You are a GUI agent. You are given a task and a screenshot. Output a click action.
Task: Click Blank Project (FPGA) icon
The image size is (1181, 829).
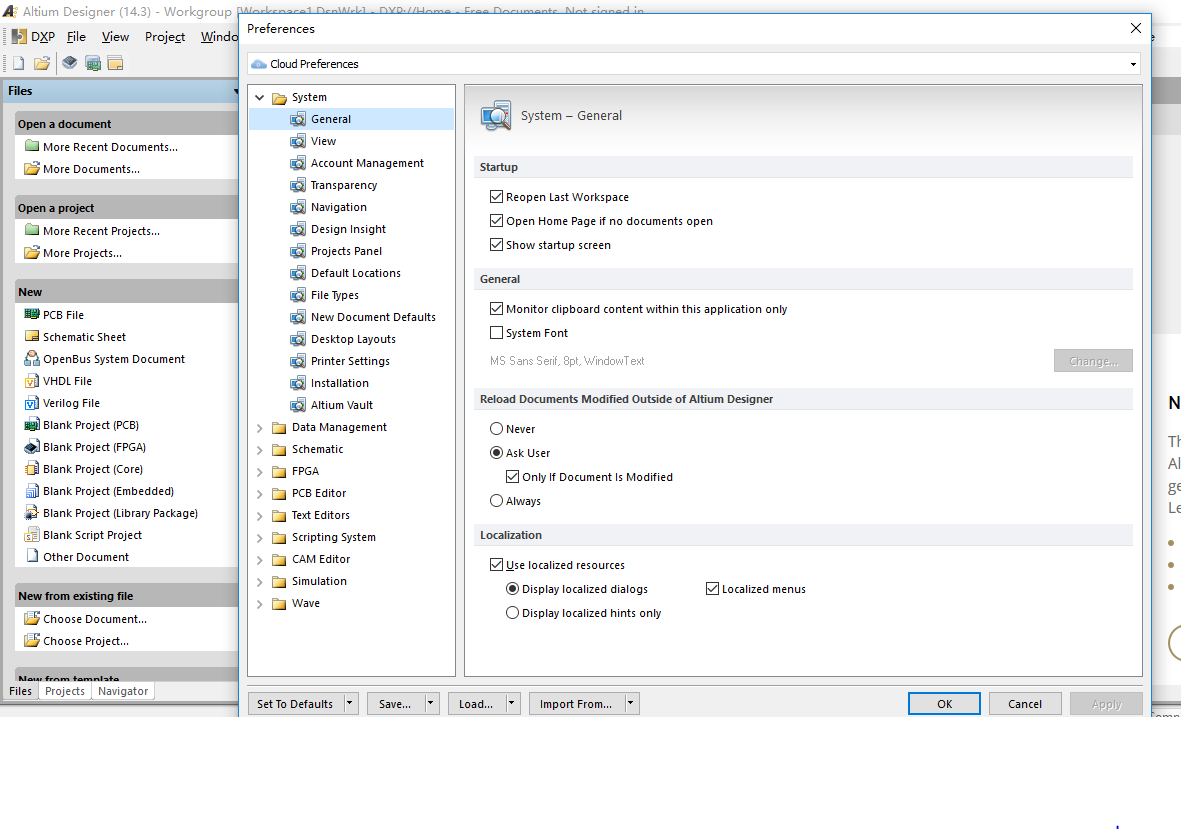pos(32,447)
